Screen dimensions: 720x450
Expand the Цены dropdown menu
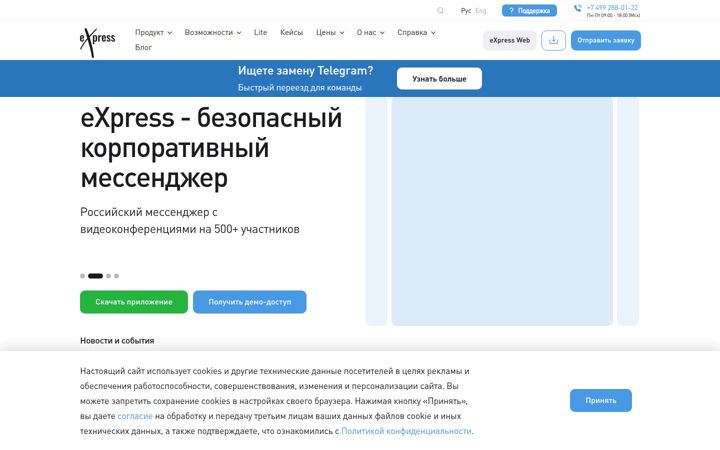pyautogui.click(x=330, y=33)
